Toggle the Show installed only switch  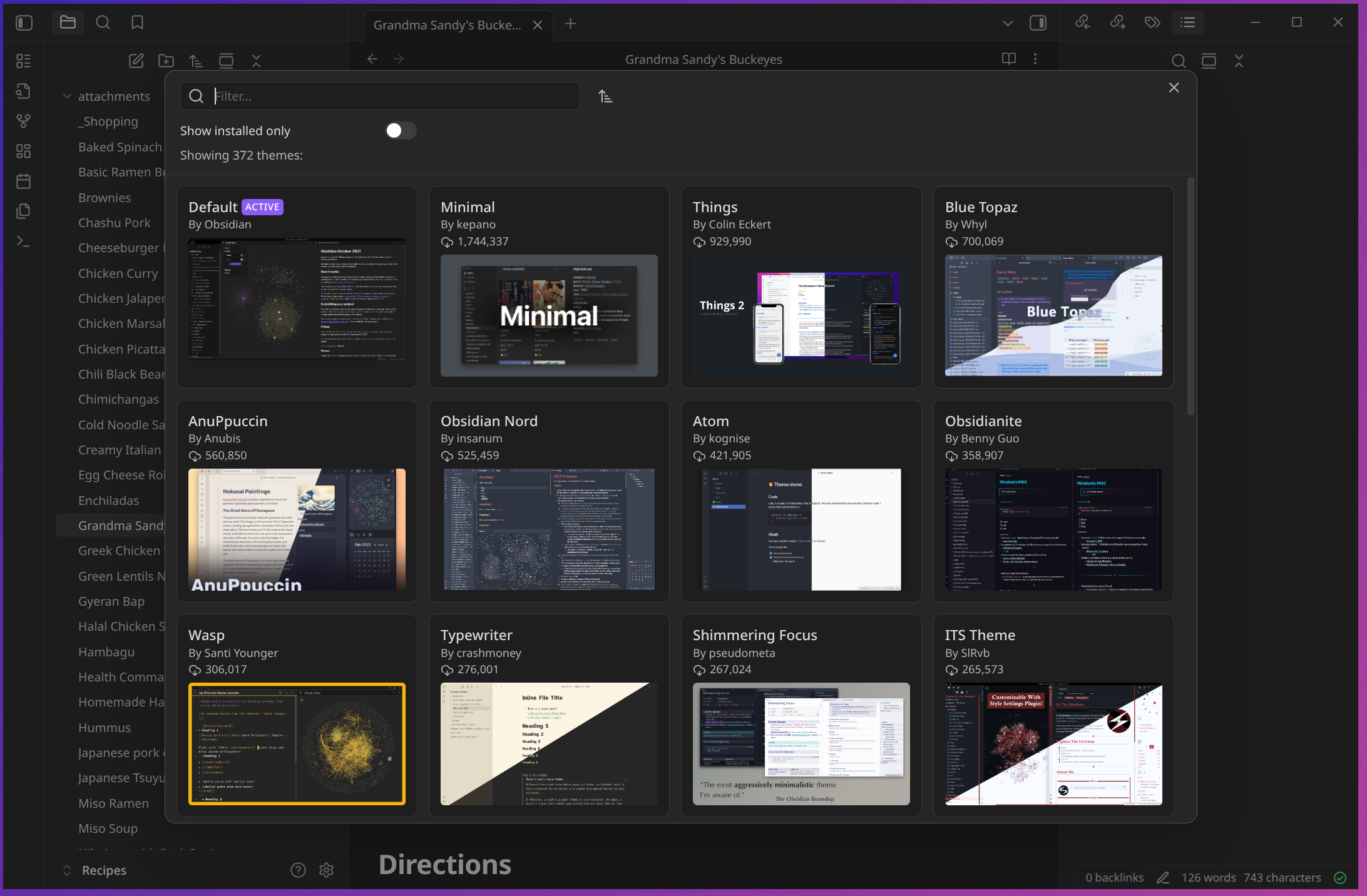[401, 130]
